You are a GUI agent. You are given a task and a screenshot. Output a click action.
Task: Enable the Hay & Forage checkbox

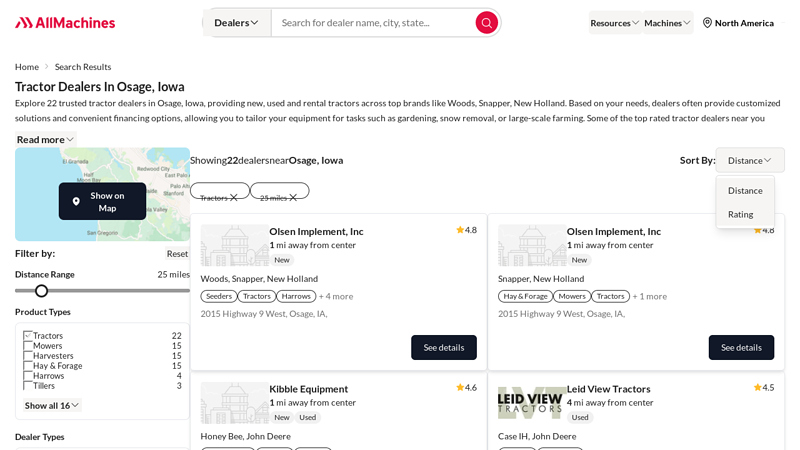click(28, 366)
